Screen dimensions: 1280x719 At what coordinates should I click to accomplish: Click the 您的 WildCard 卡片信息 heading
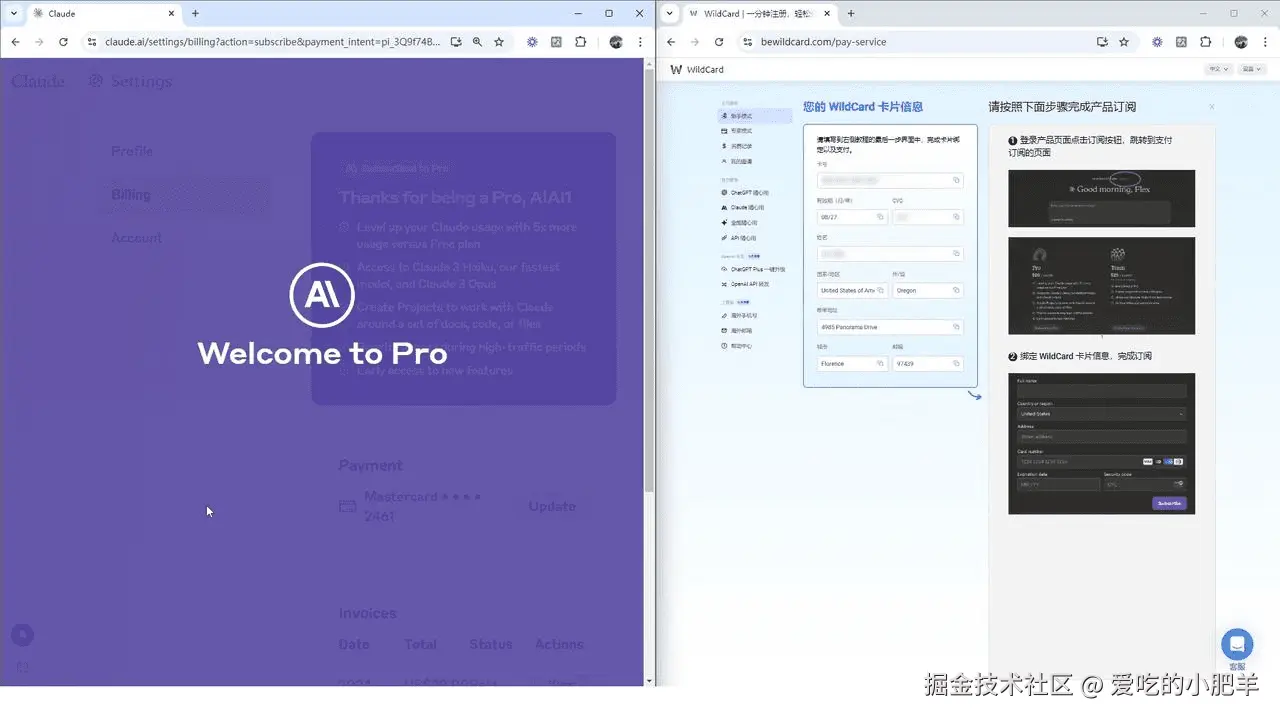pos(862,107)
